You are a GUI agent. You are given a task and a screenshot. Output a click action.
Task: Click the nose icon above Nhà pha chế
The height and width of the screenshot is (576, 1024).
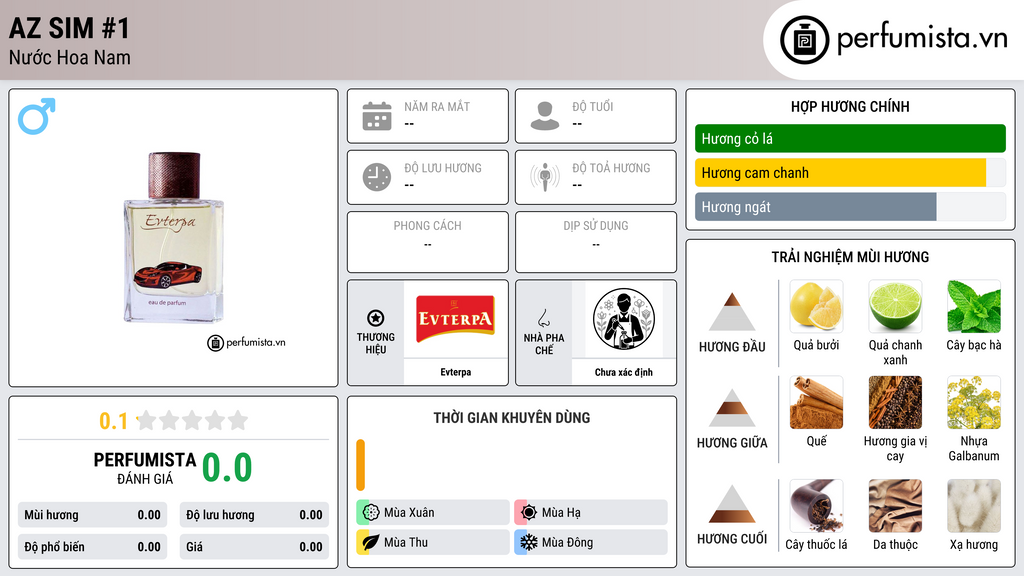click(543, 318)
